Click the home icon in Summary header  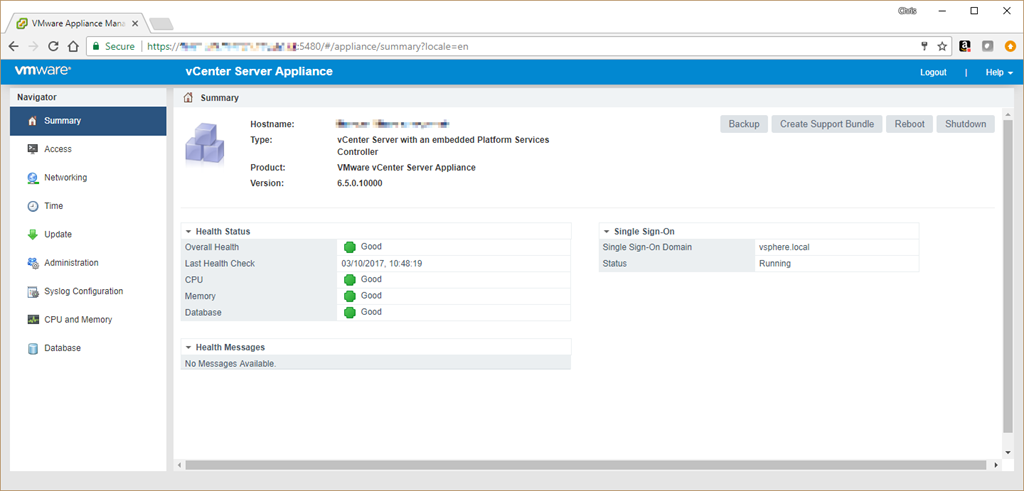point(188,98)
